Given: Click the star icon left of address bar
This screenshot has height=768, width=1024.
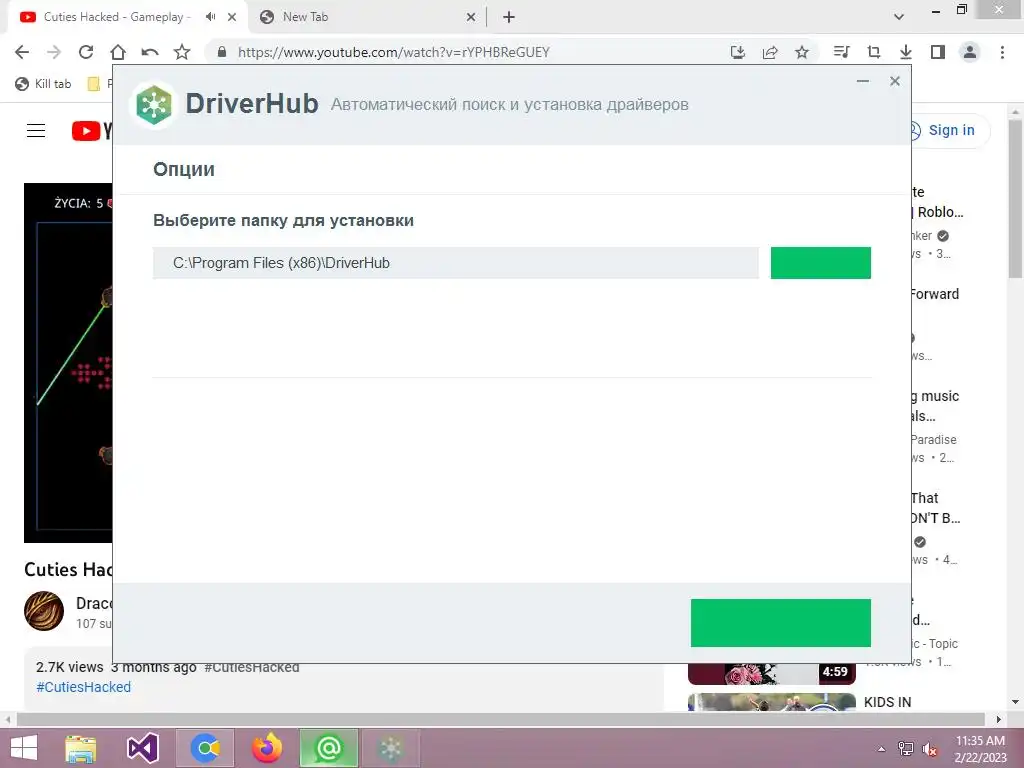Looking at the screenshot, I should pos(182,52).
